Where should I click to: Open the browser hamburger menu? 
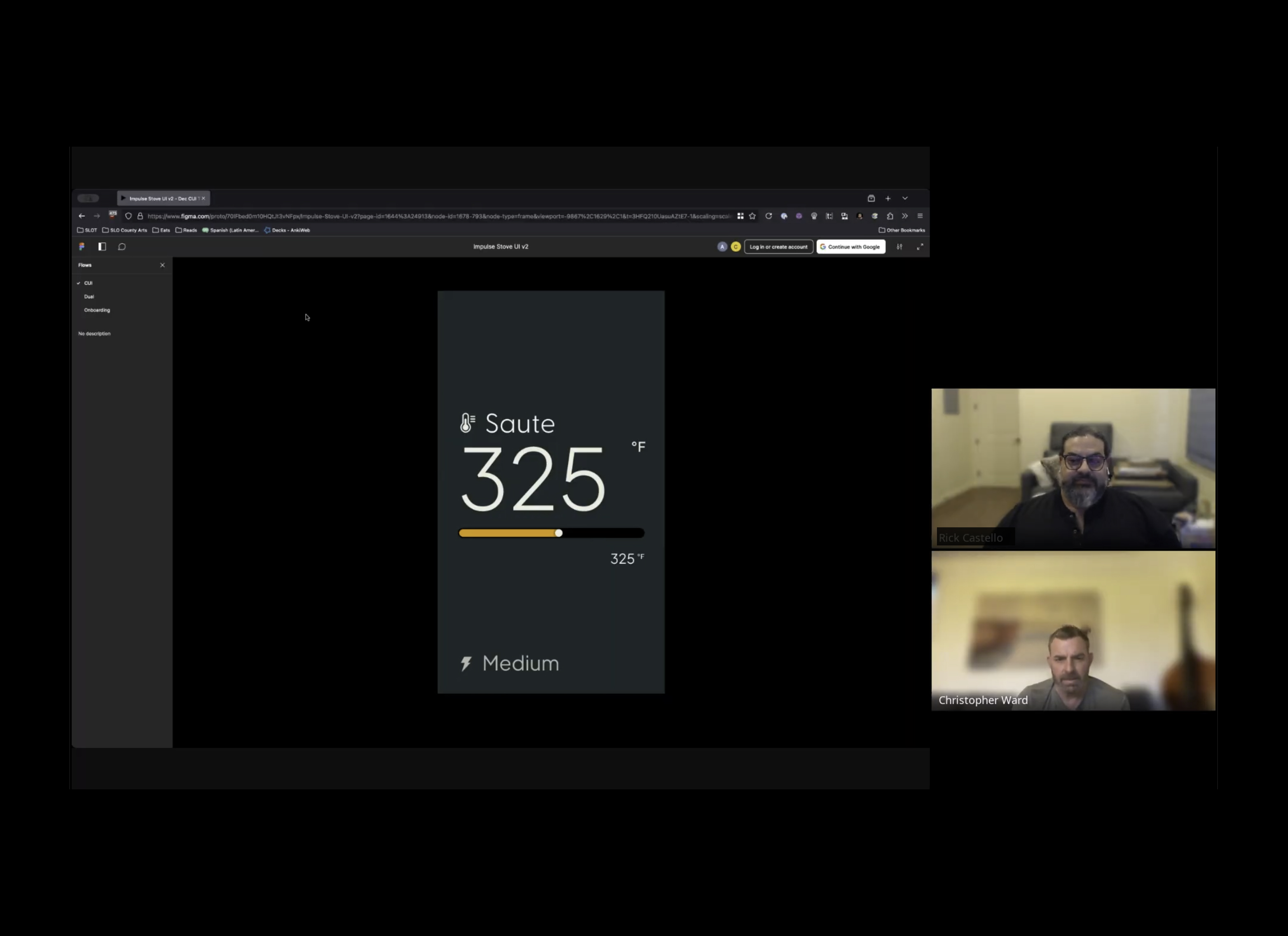[920, 216]
